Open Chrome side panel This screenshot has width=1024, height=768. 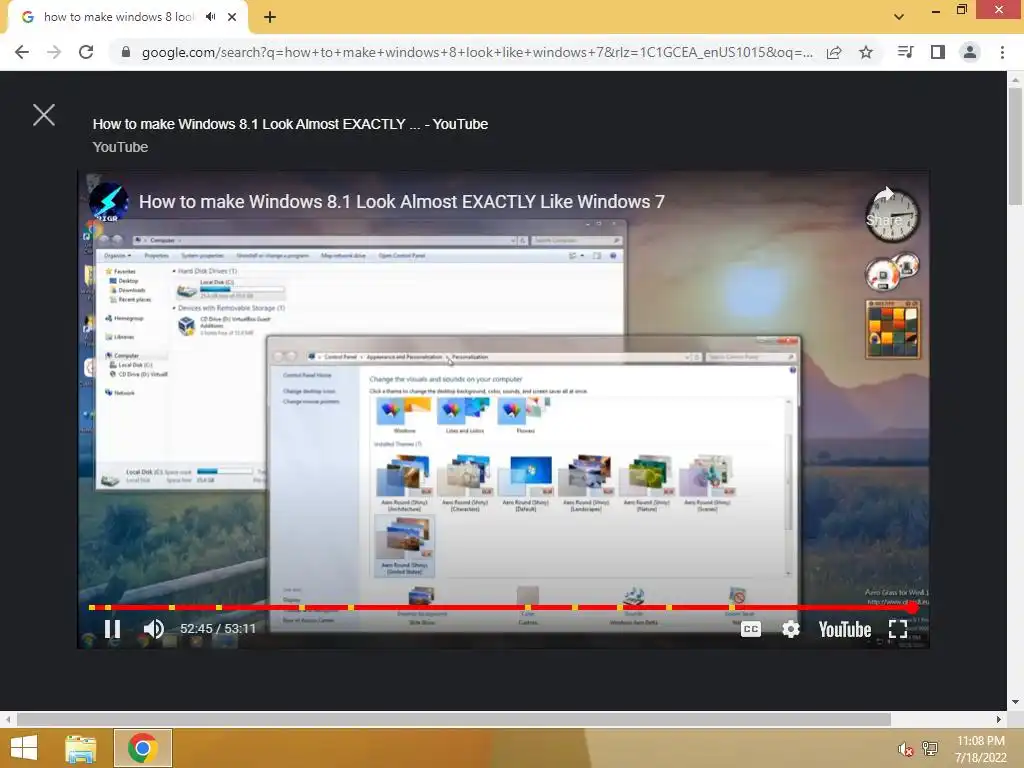[x=938, y=52]
